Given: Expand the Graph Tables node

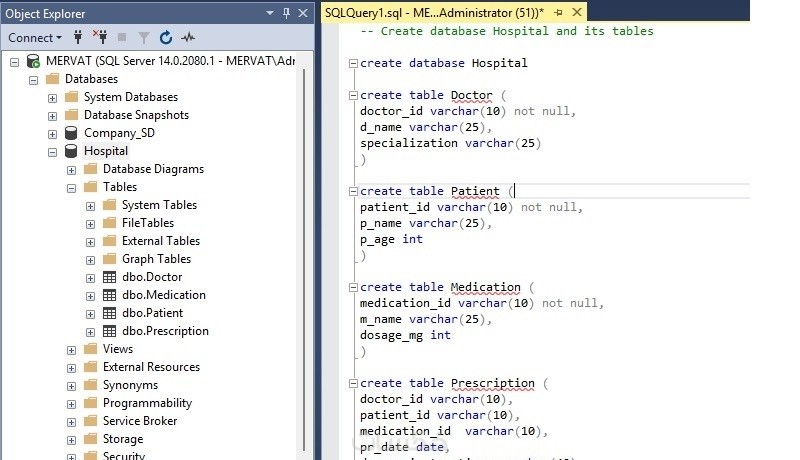Looking at the screenshot, I should (x=90, y=260).
